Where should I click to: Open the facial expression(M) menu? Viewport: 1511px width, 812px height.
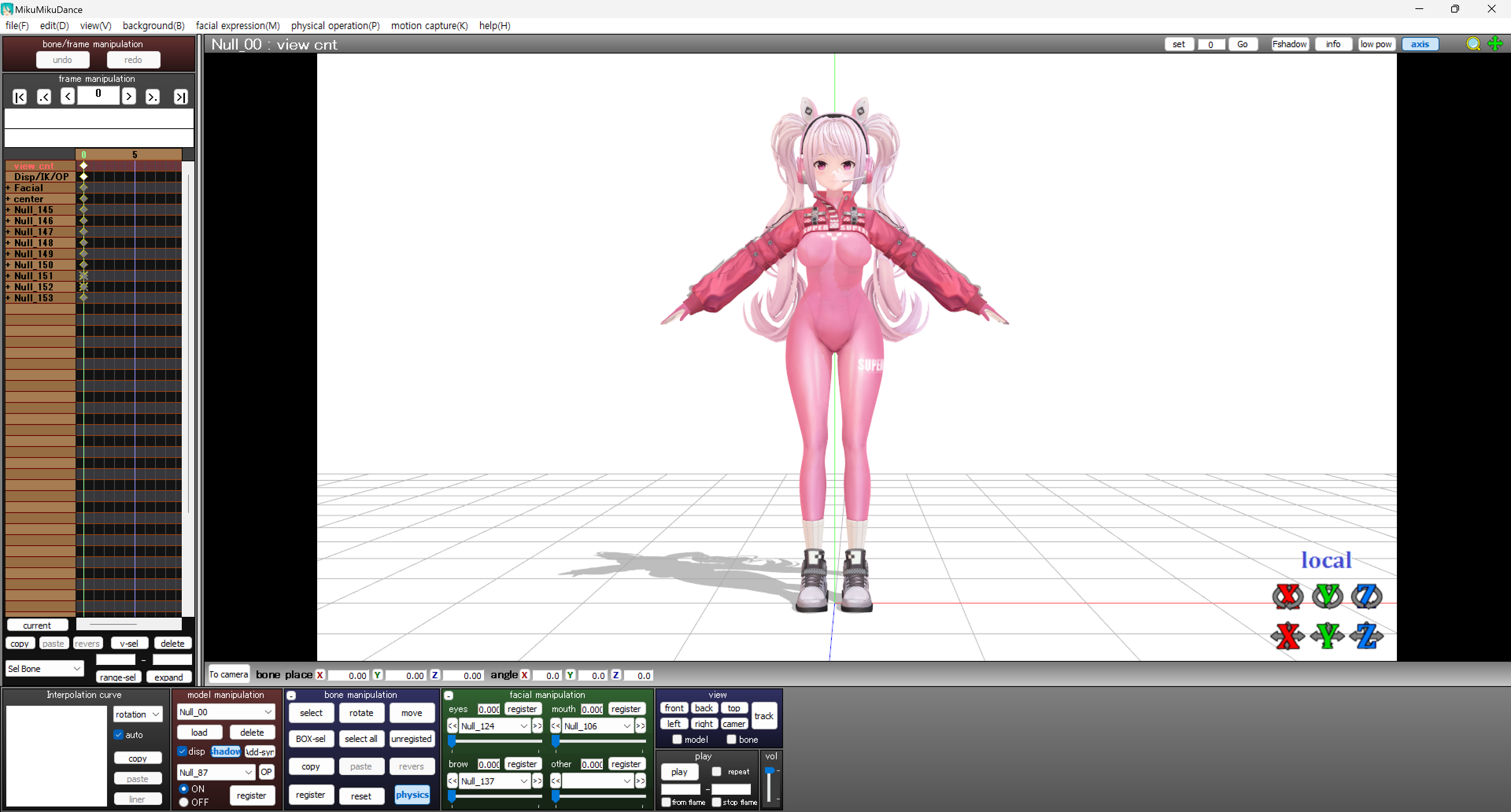(238, 26)
